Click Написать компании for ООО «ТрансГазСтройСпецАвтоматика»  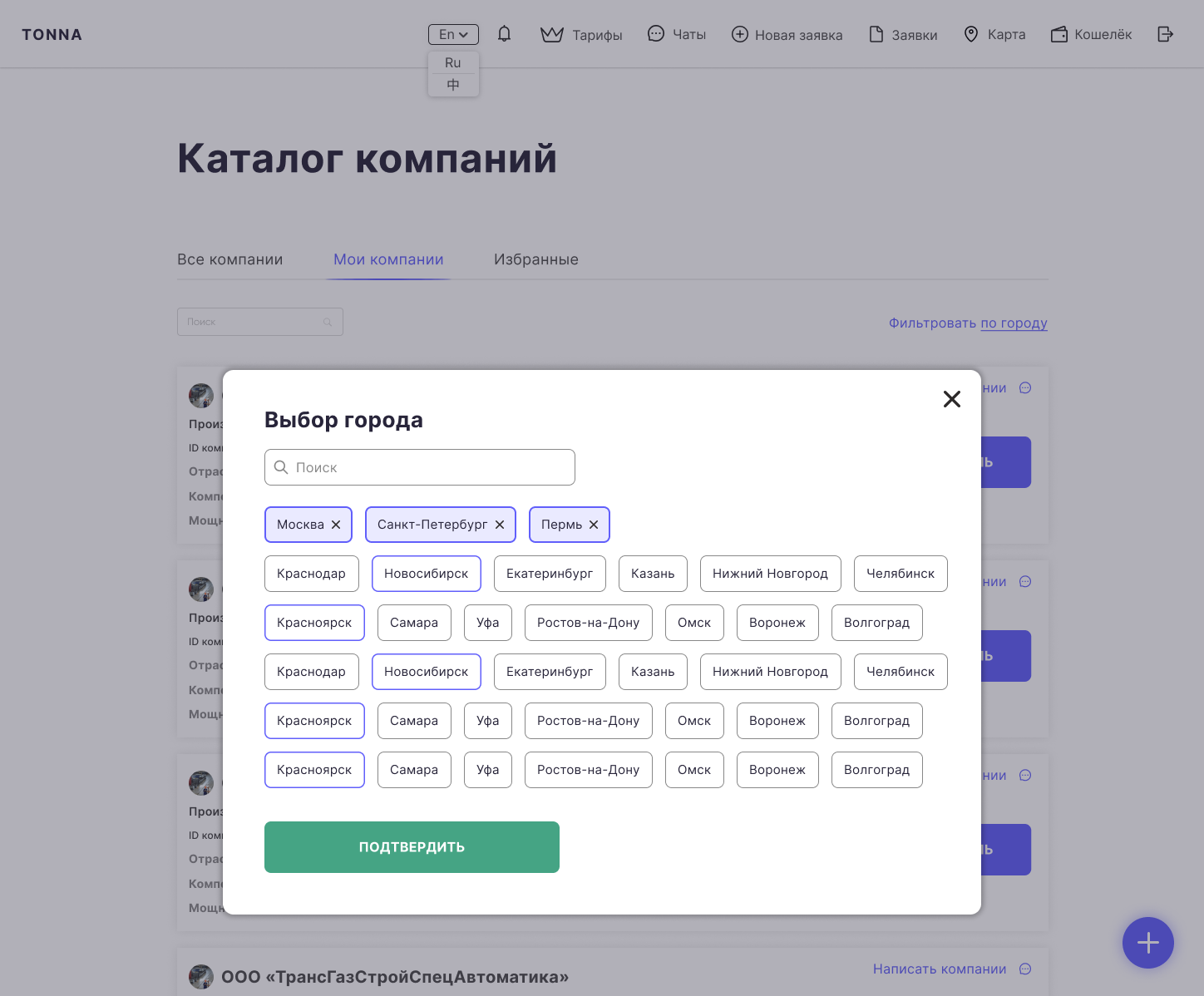click(x=940, y=969)
